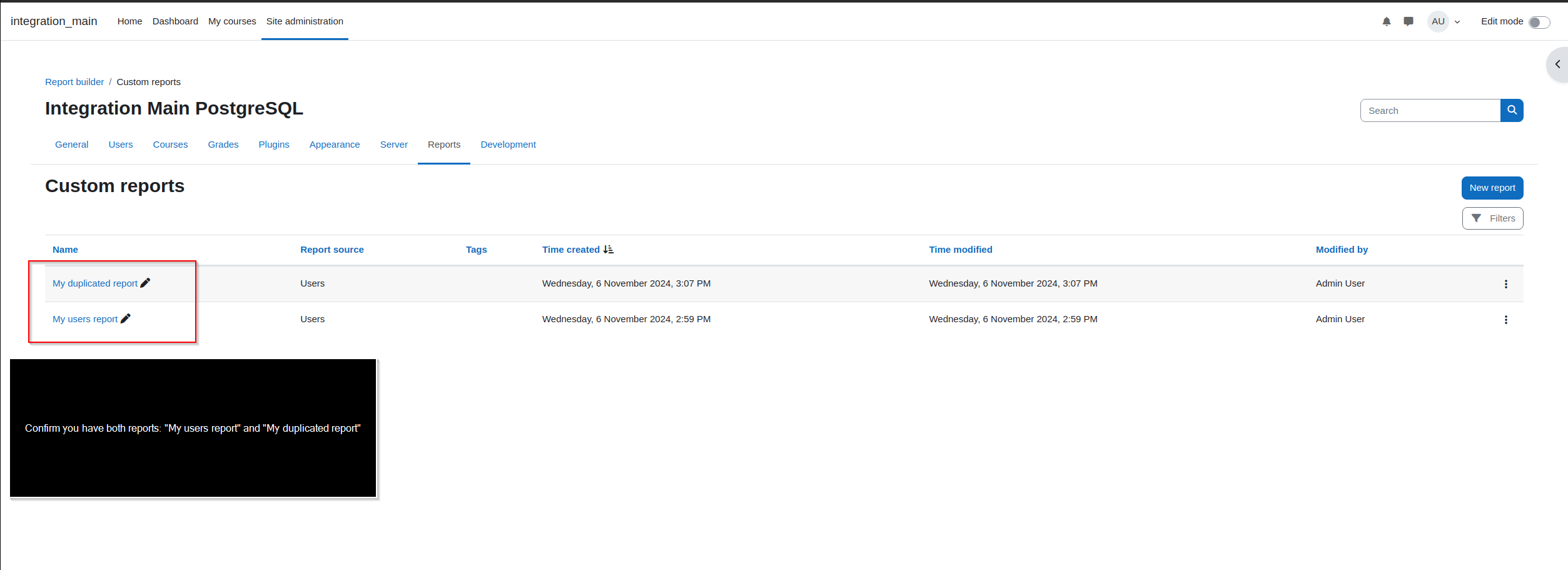Click the Custom reports page heading
1568x570 pixels.
(x=114, y=186)
